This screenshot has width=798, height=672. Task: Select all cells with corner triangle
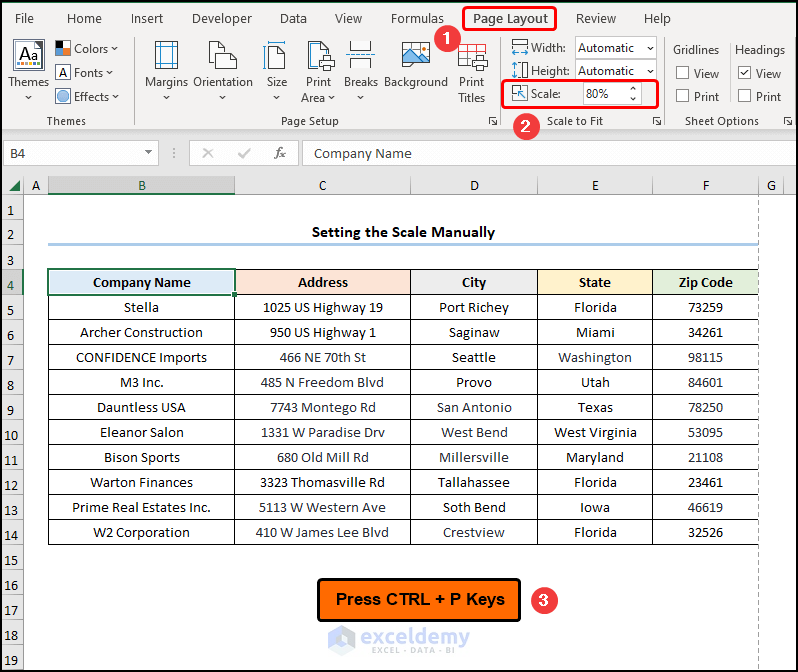(x=15, y=186)
